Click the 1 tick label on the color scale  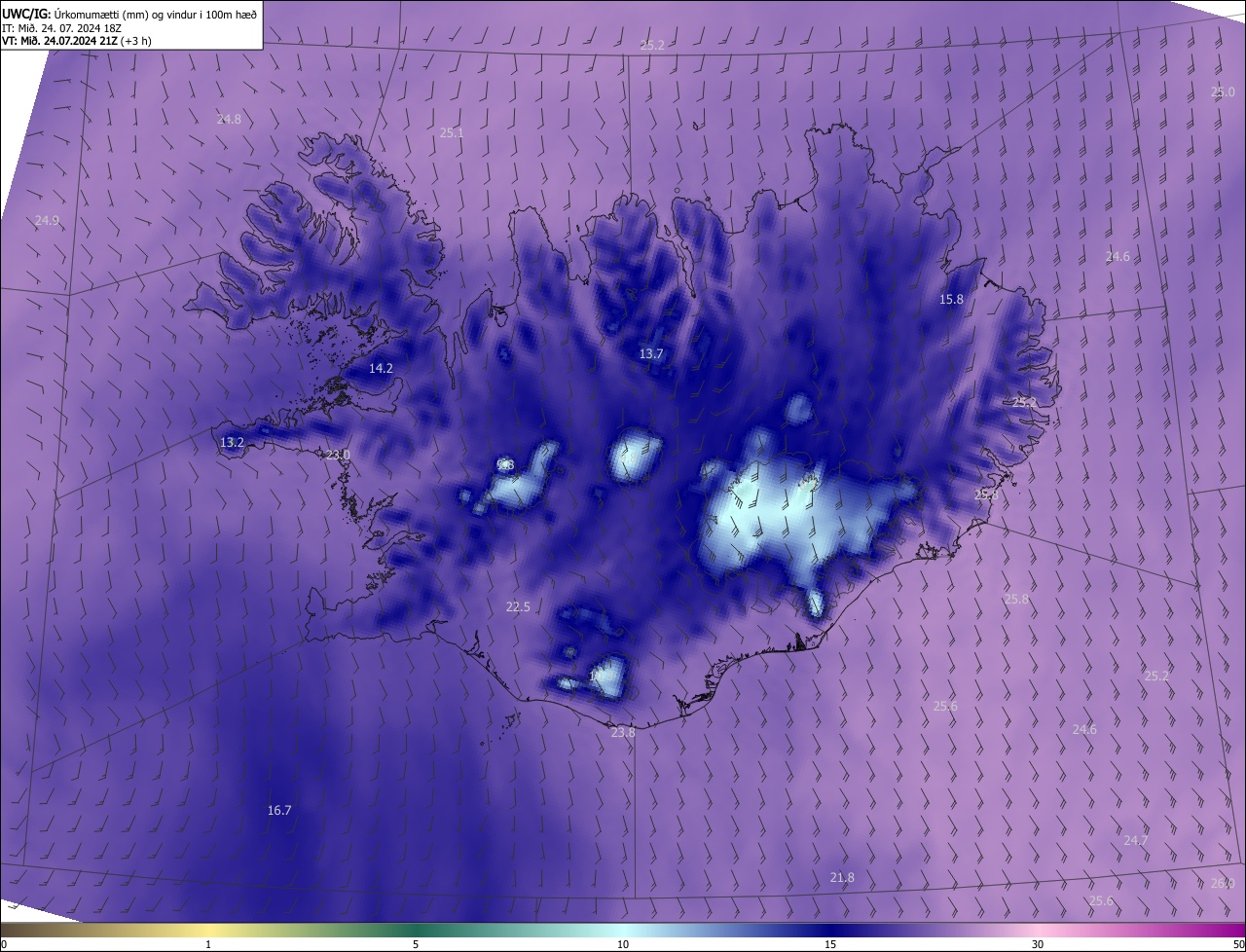pos(208,944)
